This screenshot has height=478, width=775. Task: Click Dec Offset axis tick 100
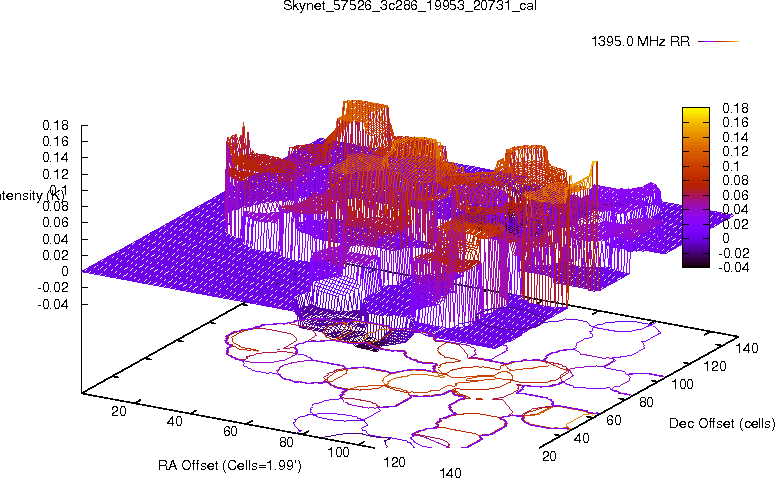683,384
